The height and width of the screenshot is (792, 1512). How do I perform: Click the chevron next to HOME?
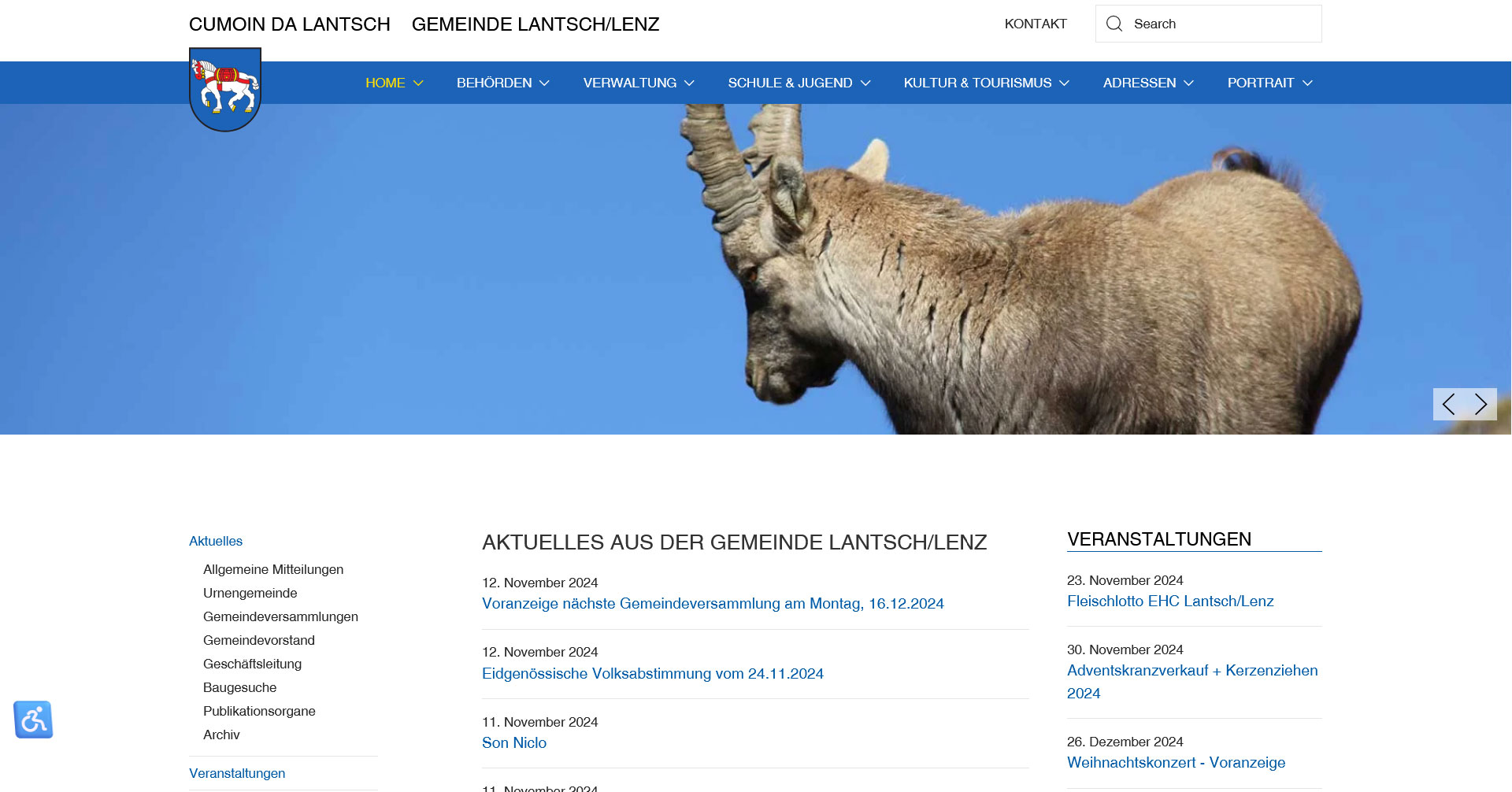tap(418, 83)
